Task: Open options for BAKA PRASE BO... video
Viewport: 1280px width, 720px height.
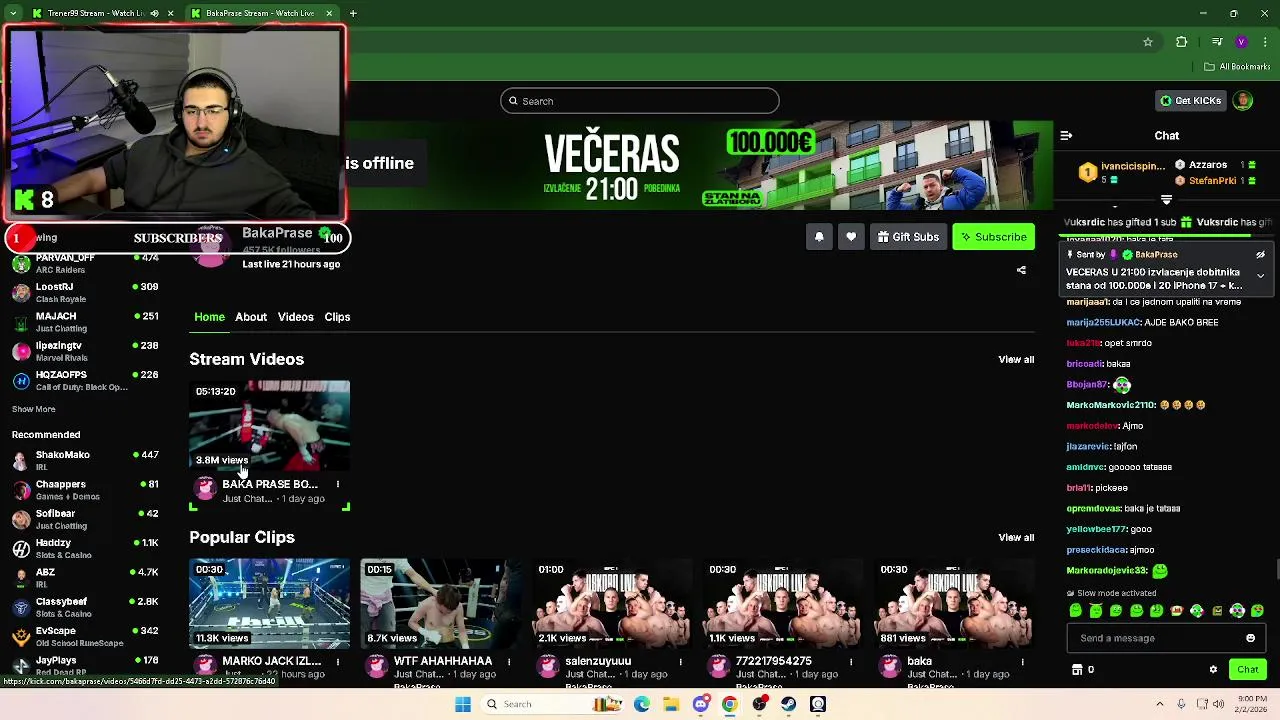Action: [338, 485]
